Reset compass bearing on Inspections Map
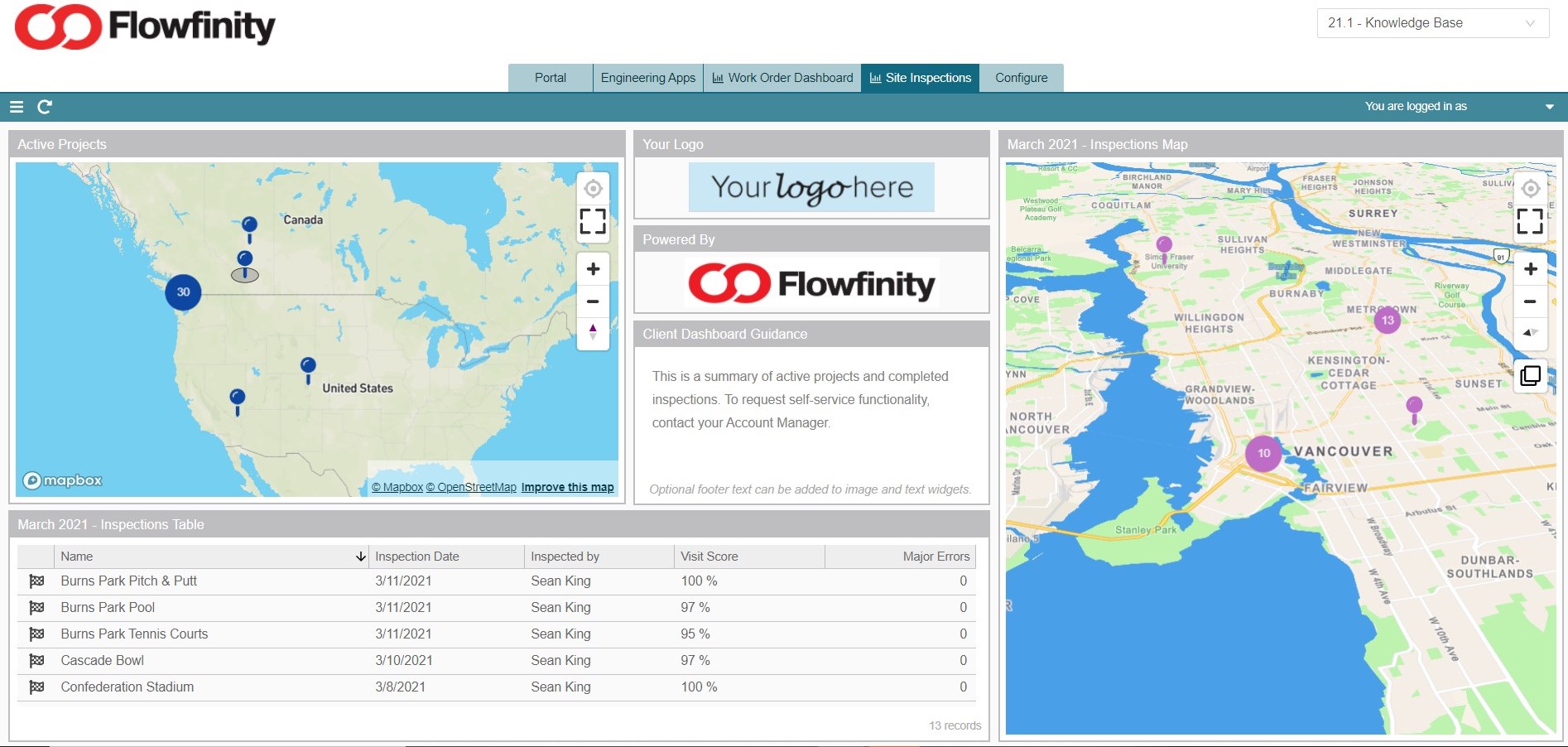Viewport: 1568px width, 747px height. point(1531,333)
